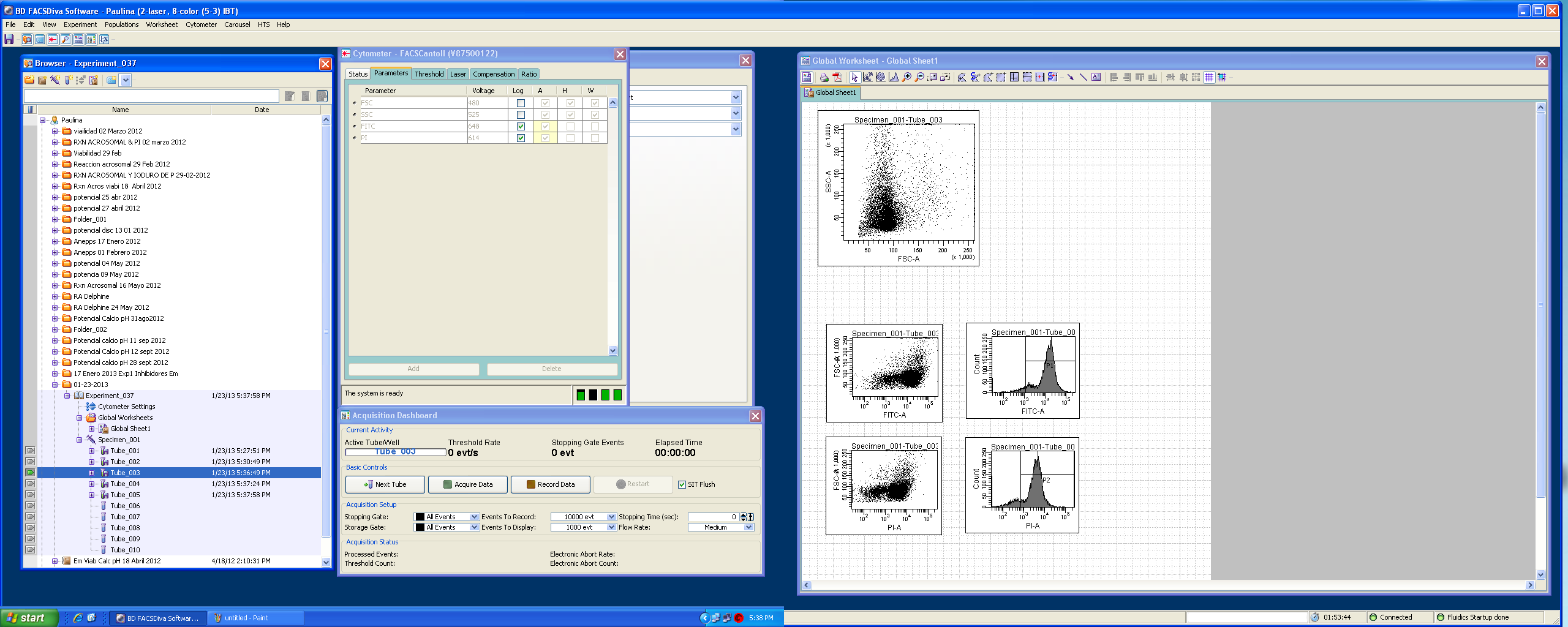
Task: Toggle the SIT Flush checkbox
Action: (682, 484)
